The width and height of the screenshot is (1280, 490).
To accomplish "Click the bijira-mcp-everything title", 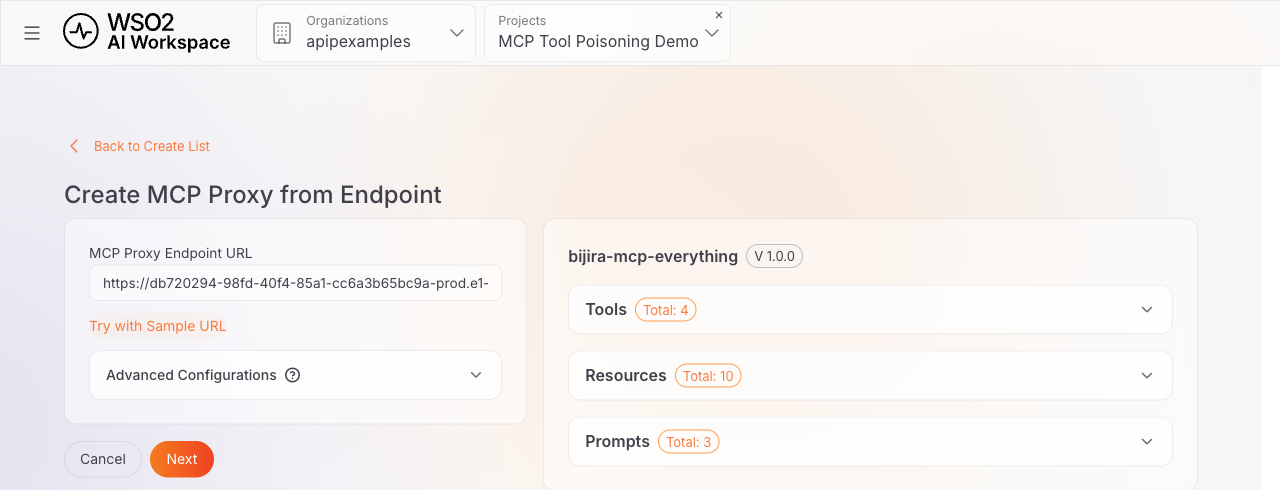I will pos(653,256).
